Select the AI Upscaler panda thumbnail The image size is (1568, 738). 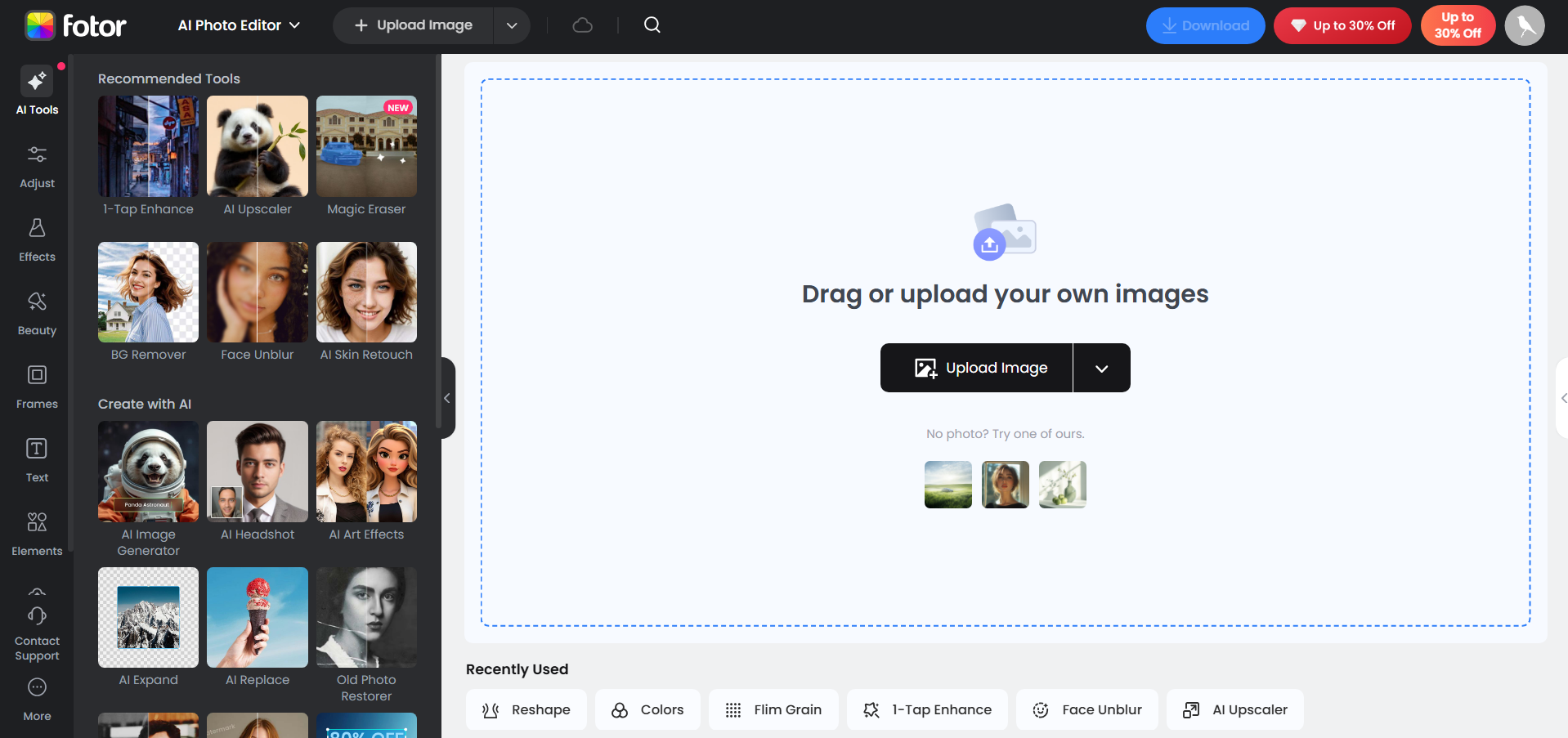pyautogui.click(x=258, y=146)
